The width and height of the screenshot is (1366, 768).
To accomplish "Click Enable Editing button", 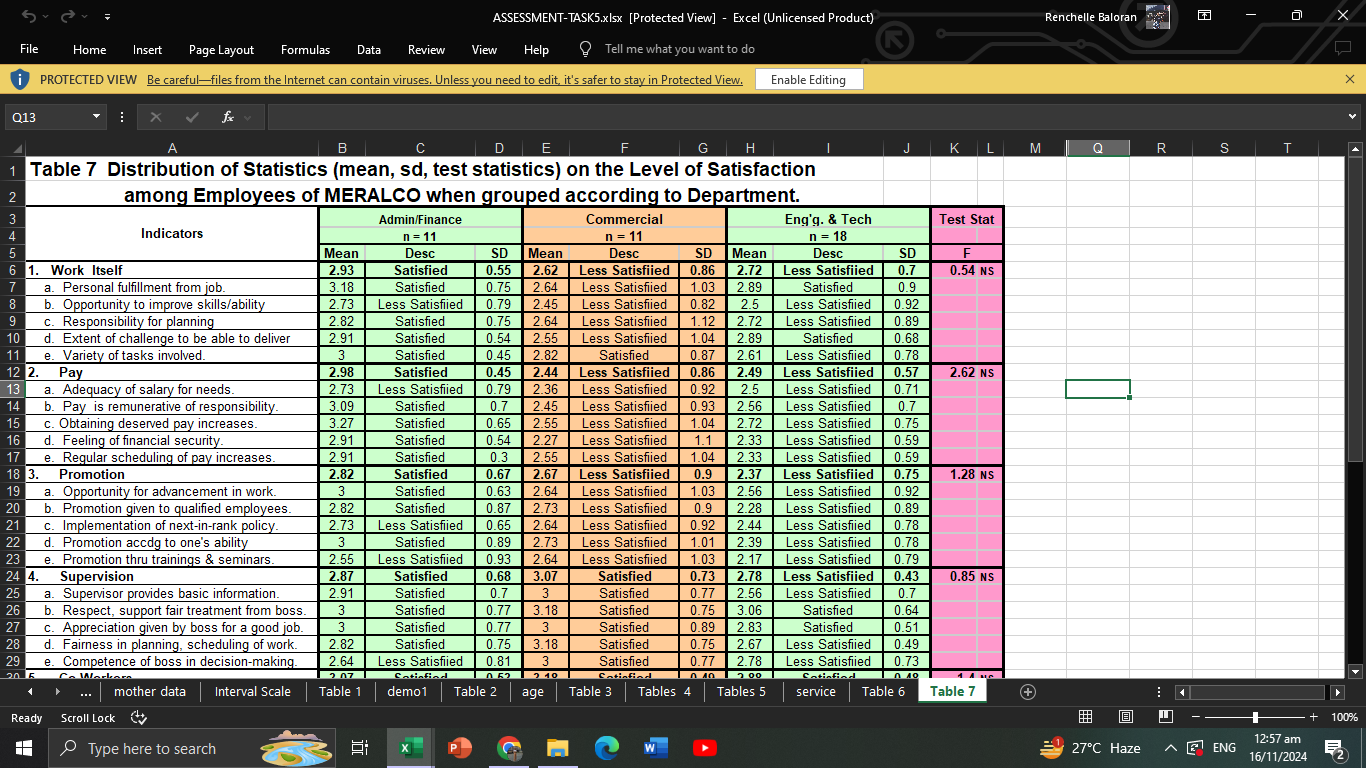I will click(x=808, y=80).
